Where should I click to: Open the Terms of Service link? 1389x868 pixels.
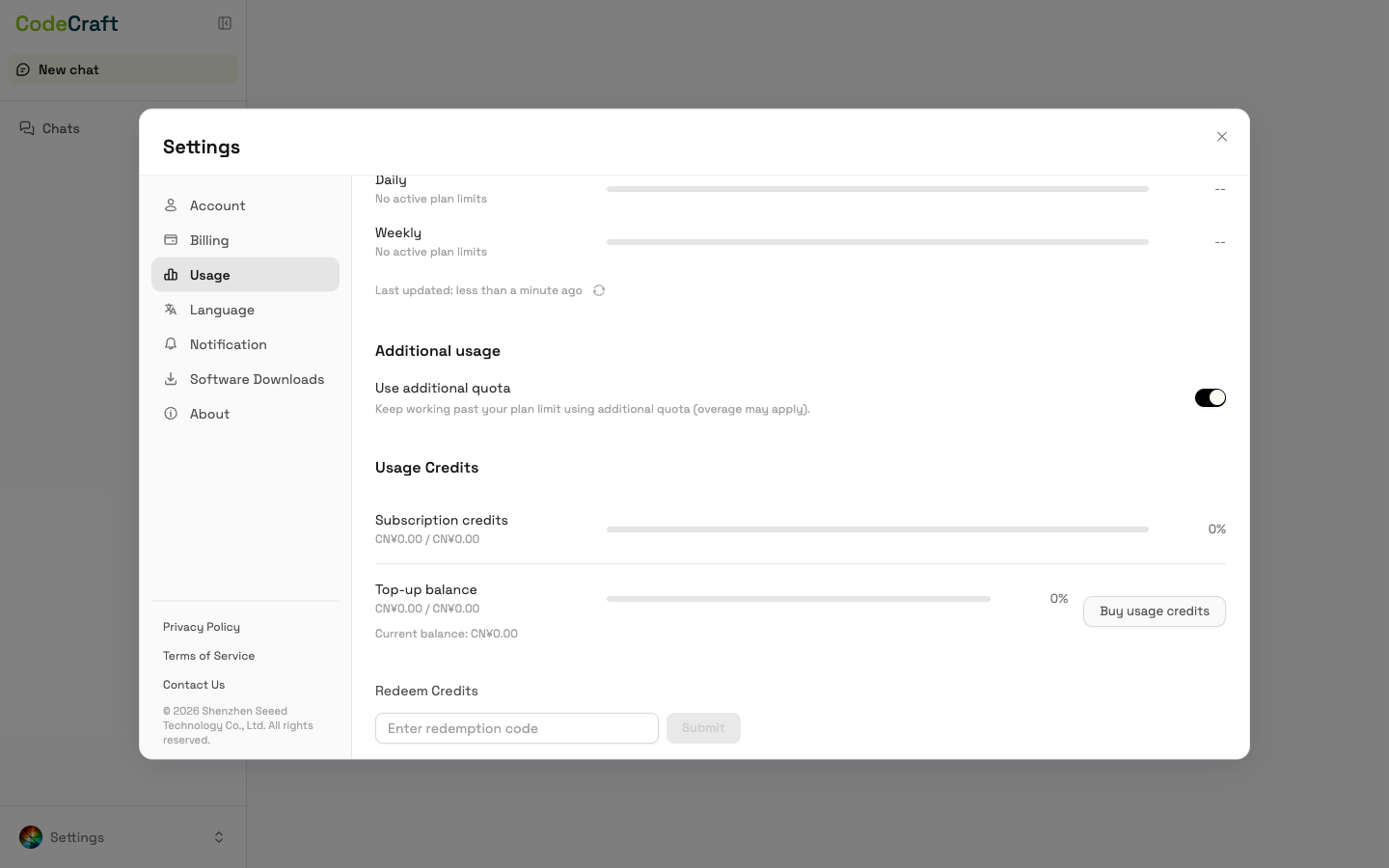(x=208, y=656)
